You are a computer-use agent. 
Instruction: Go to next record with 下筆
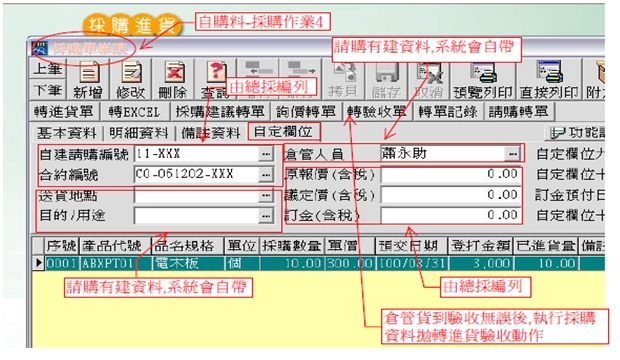[x=48, y=90]
